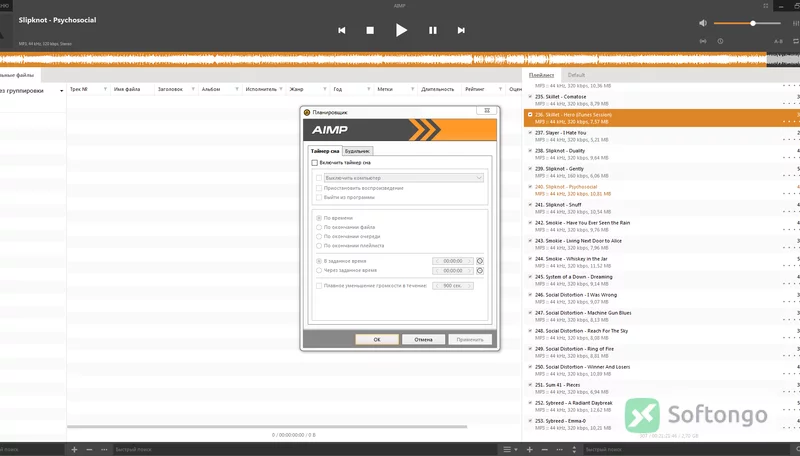Click the 'Отмена' cancel button
The image size is (800, 456).
(423, 339)
